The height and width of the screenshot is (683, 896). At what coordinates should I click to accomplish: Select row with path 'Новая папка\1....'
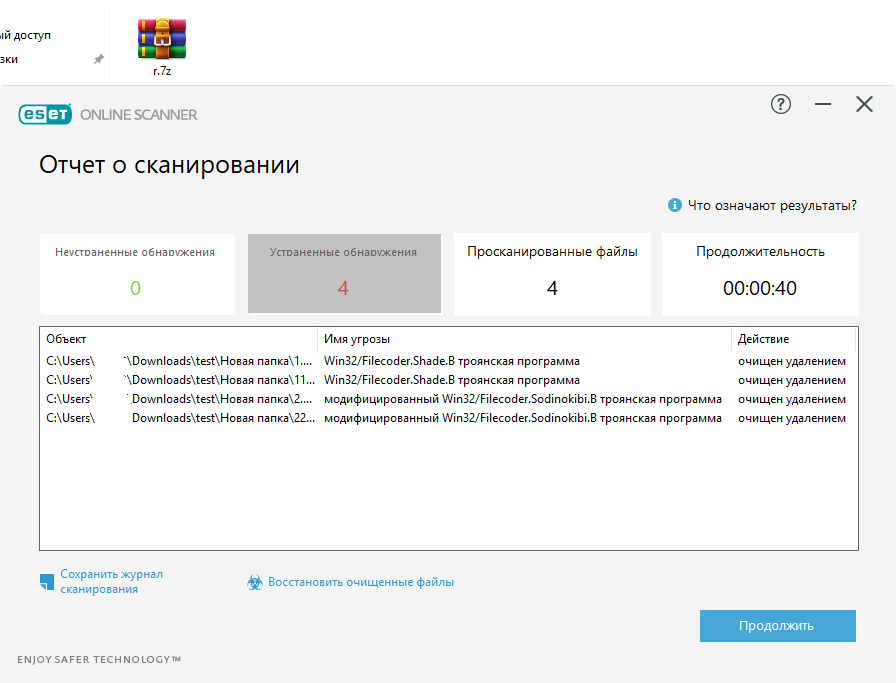tap(449, 361)
